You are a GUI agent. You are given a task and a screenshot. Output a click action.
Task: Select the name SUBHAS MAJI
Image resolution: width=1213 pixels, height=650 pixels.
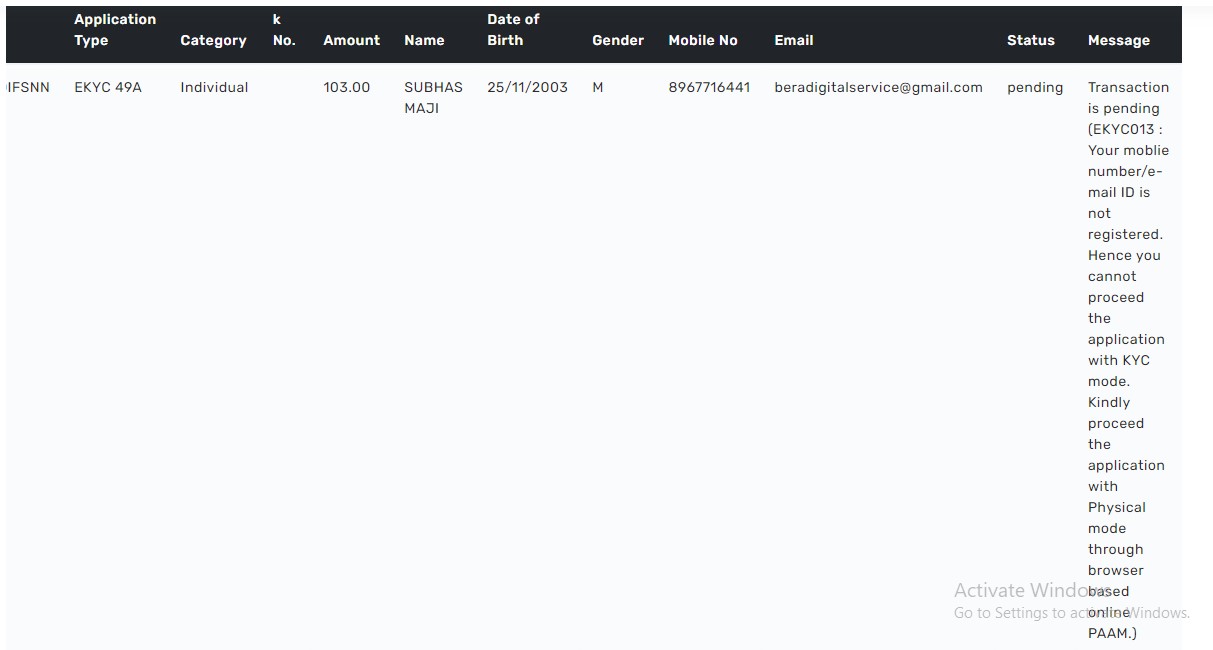coord(433,97)
